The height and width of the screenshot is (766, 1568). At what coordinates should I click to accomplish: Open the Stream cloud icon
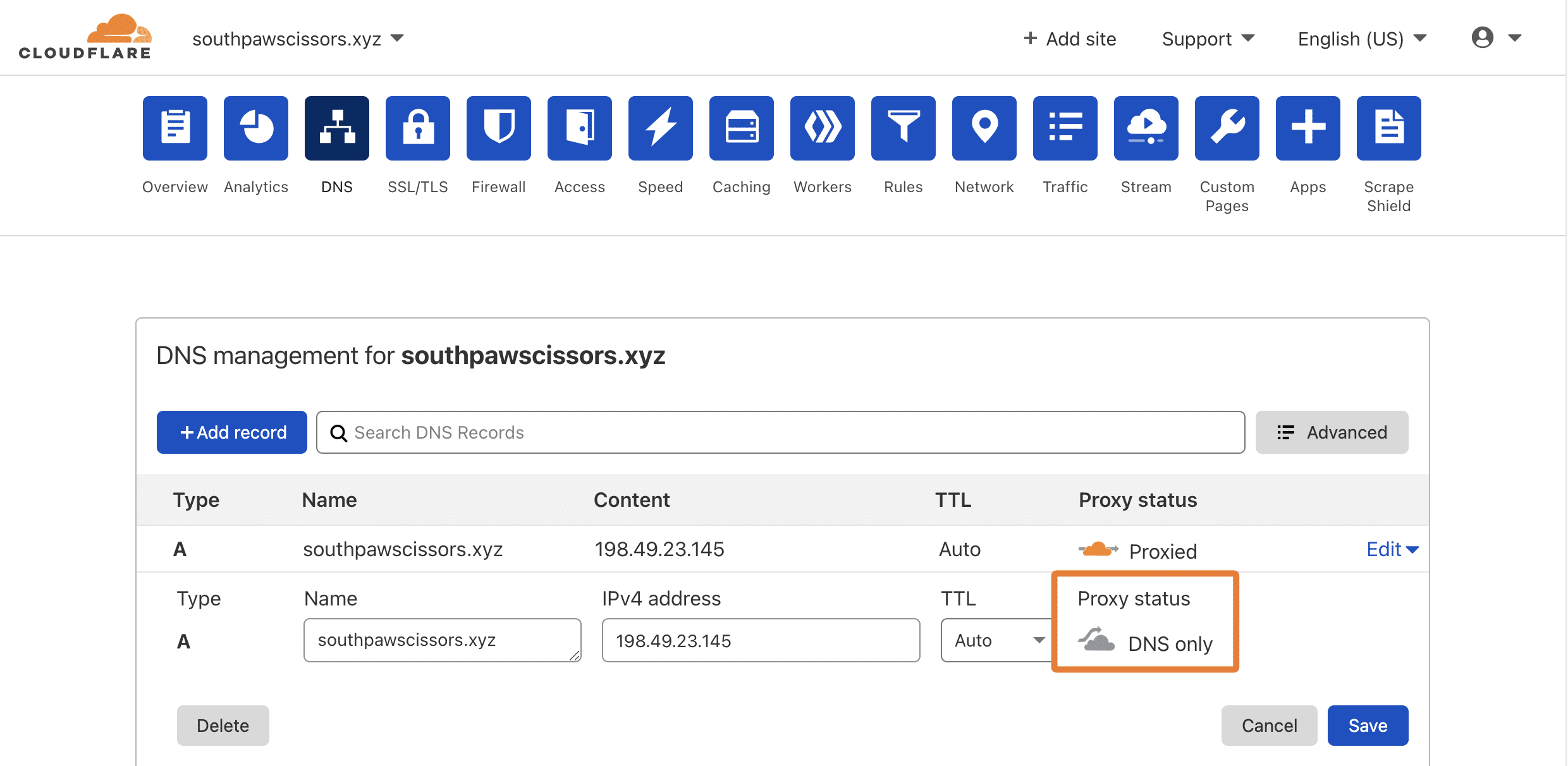1146,128
